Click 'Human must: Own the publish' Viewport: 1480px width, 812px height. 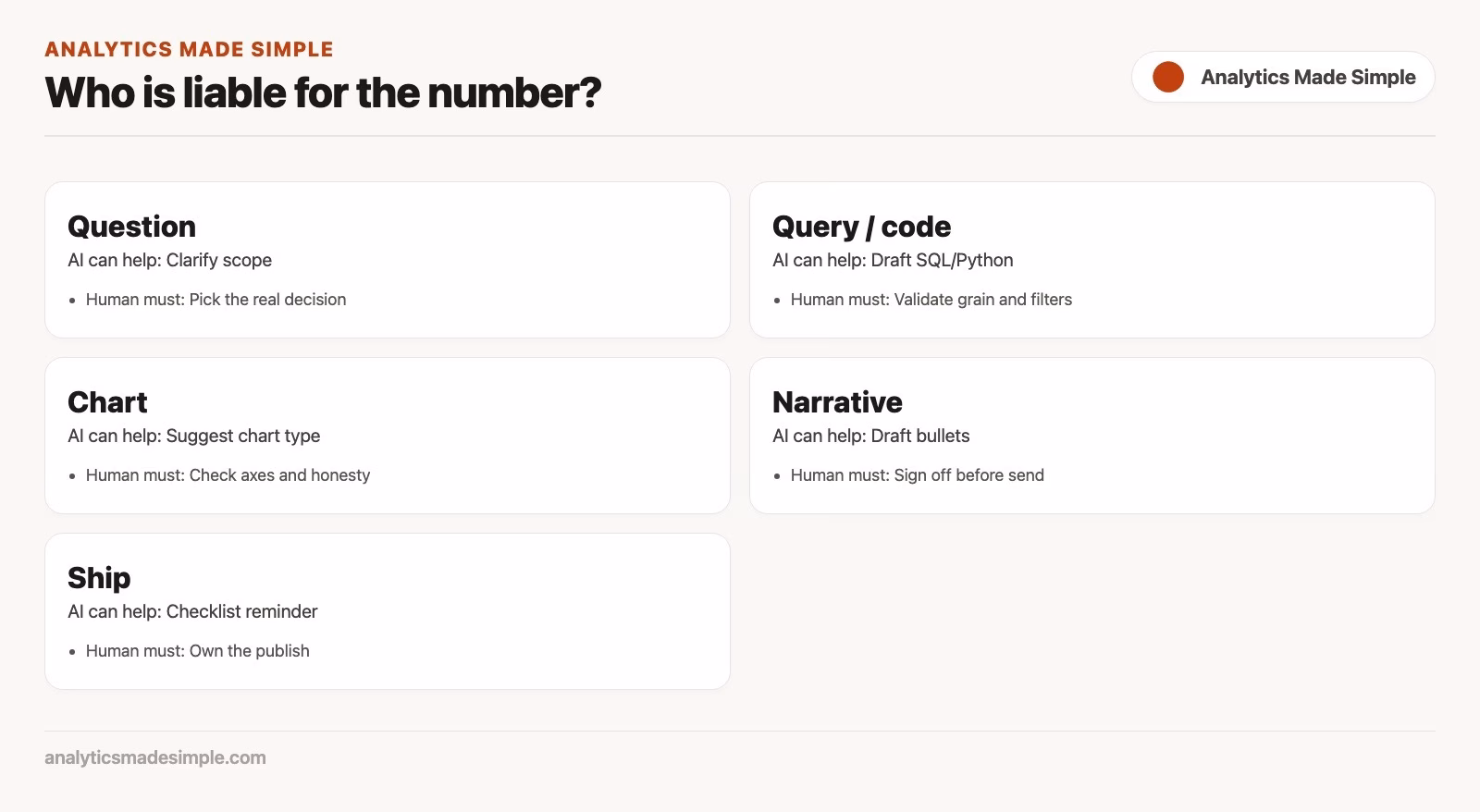point(198,651)
